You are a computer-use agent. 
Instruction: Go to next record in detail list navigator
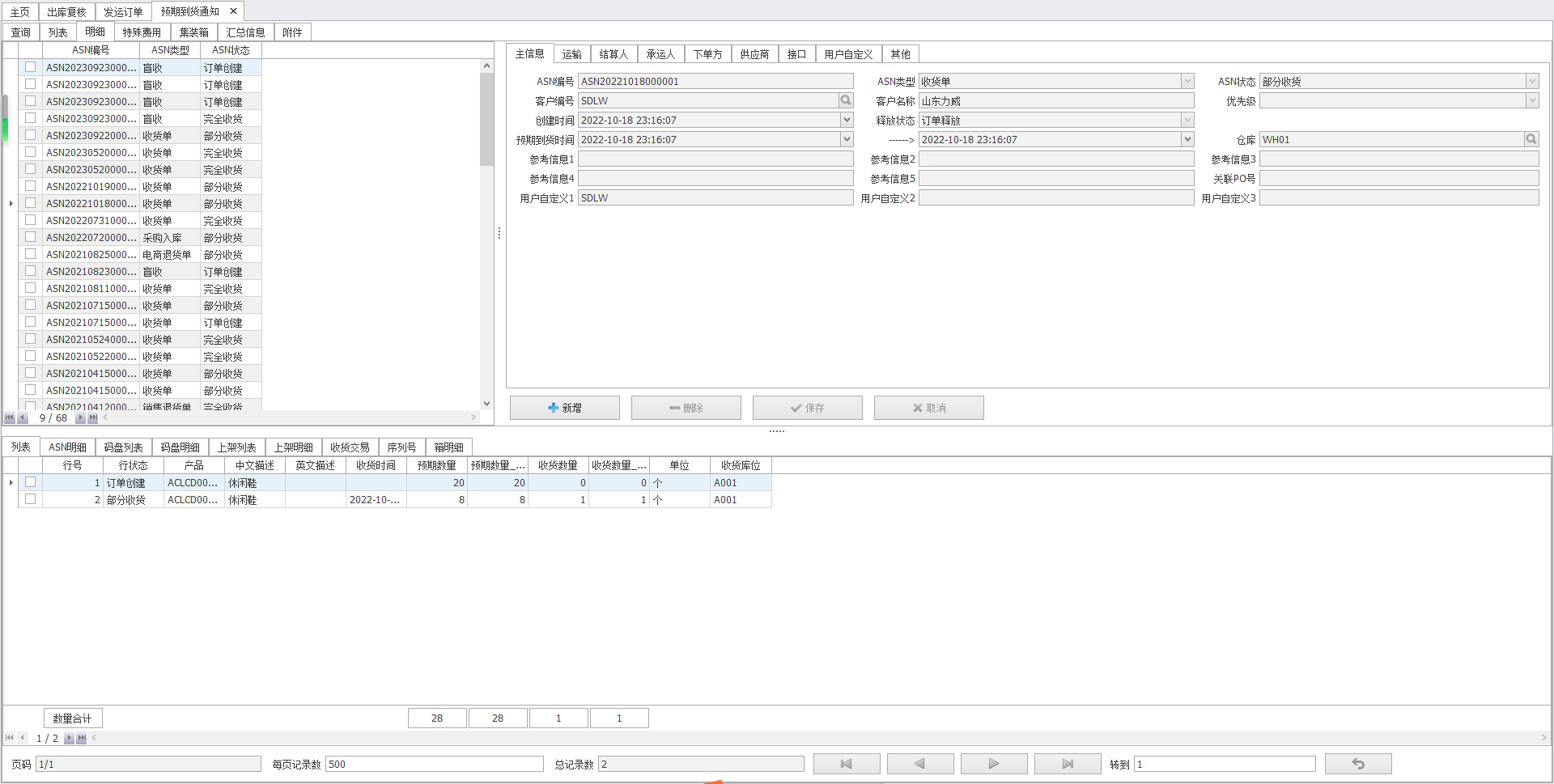[x=69, y=738]
